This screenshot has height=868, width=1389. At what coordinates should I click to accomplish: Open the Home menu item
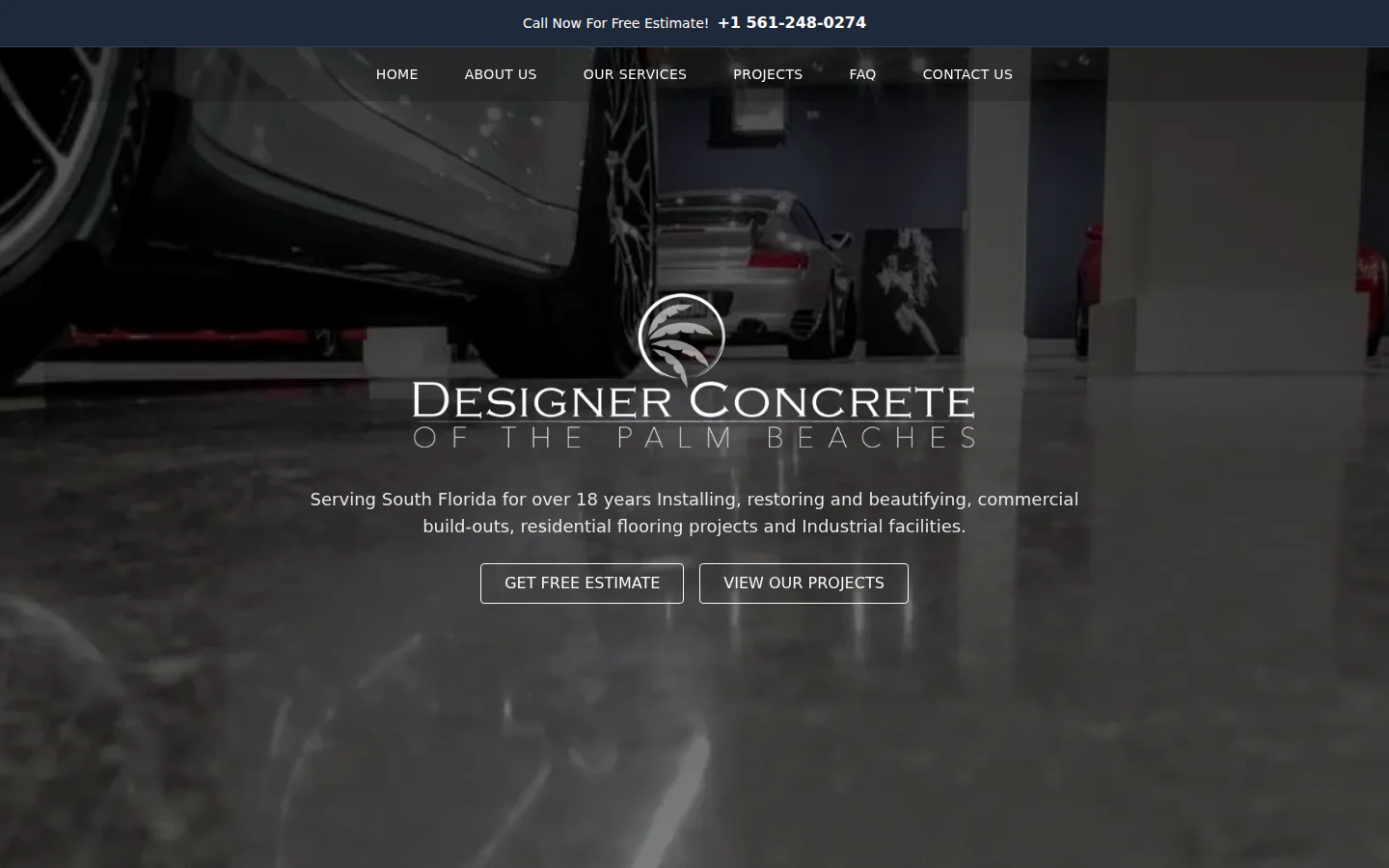click(396, 74)
